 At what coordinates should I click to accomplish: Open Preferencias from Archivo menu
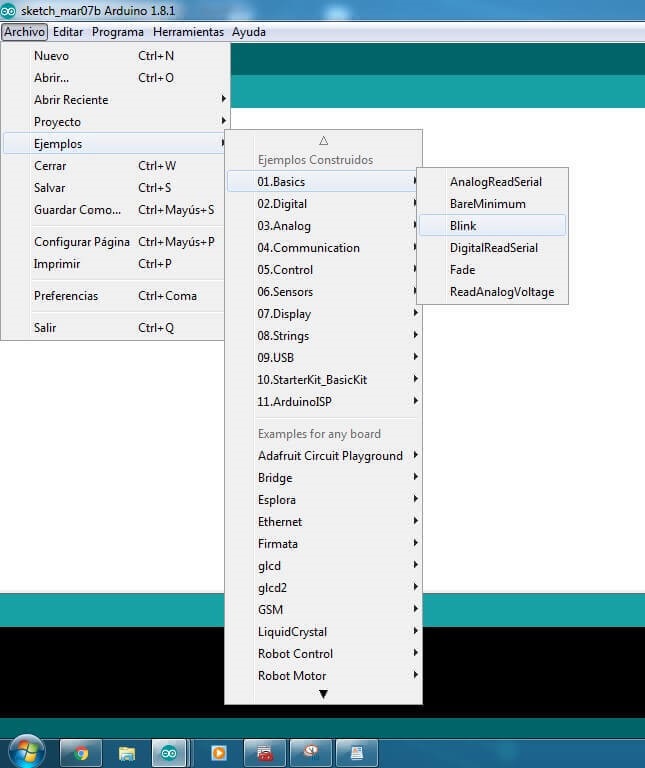(x=114, y=296)
